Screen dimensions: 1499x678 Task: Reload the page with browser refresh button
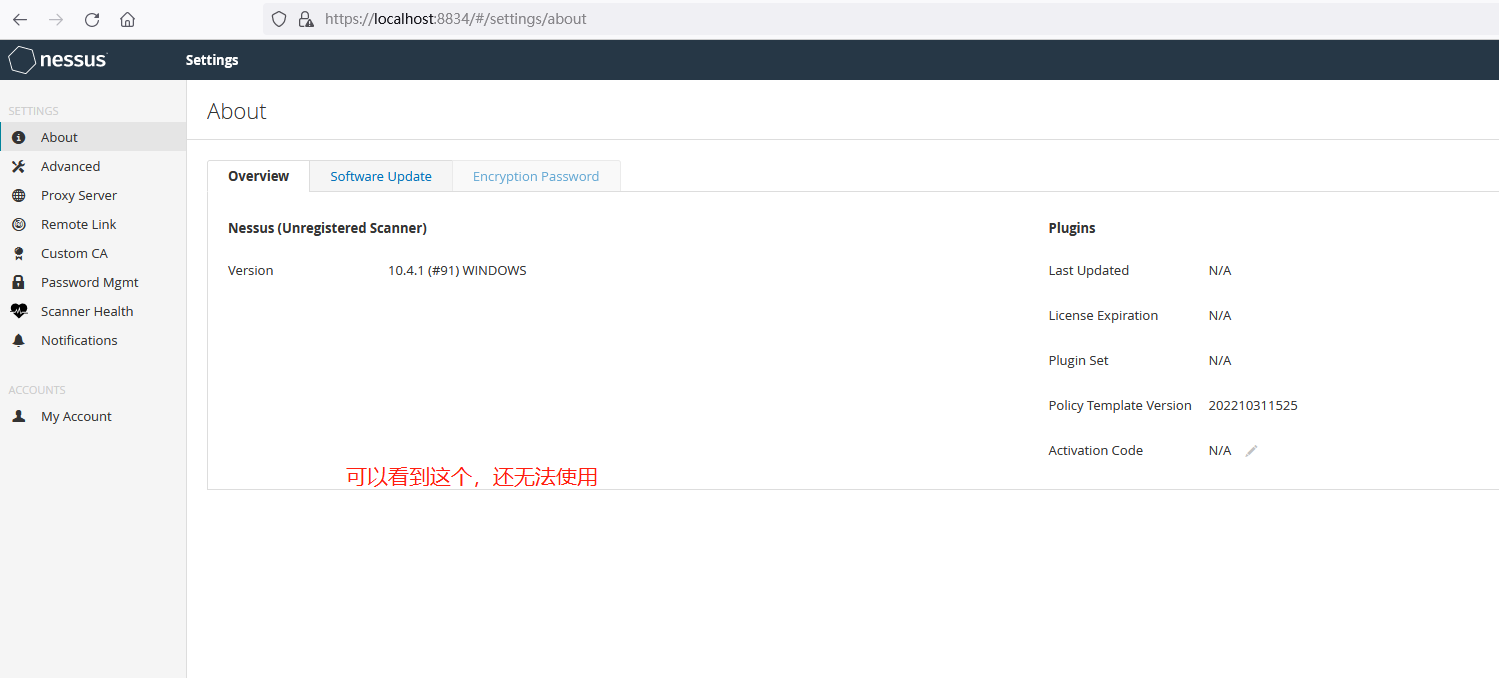point(92,19)
